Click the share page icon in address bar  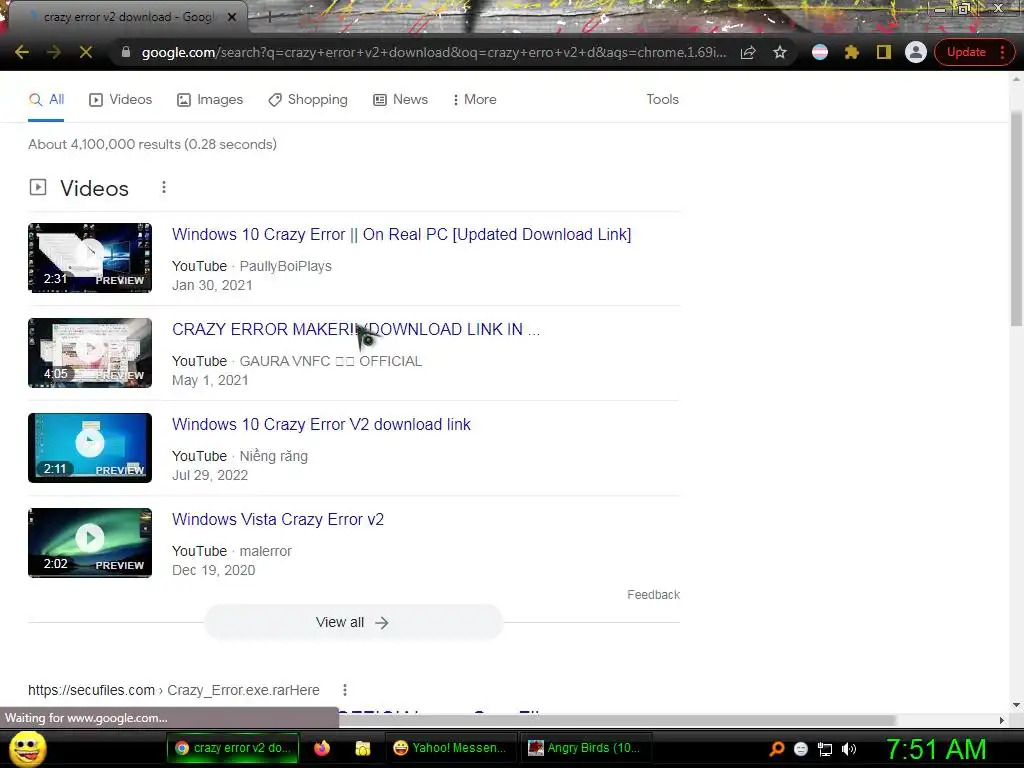[x=748, y=52]
